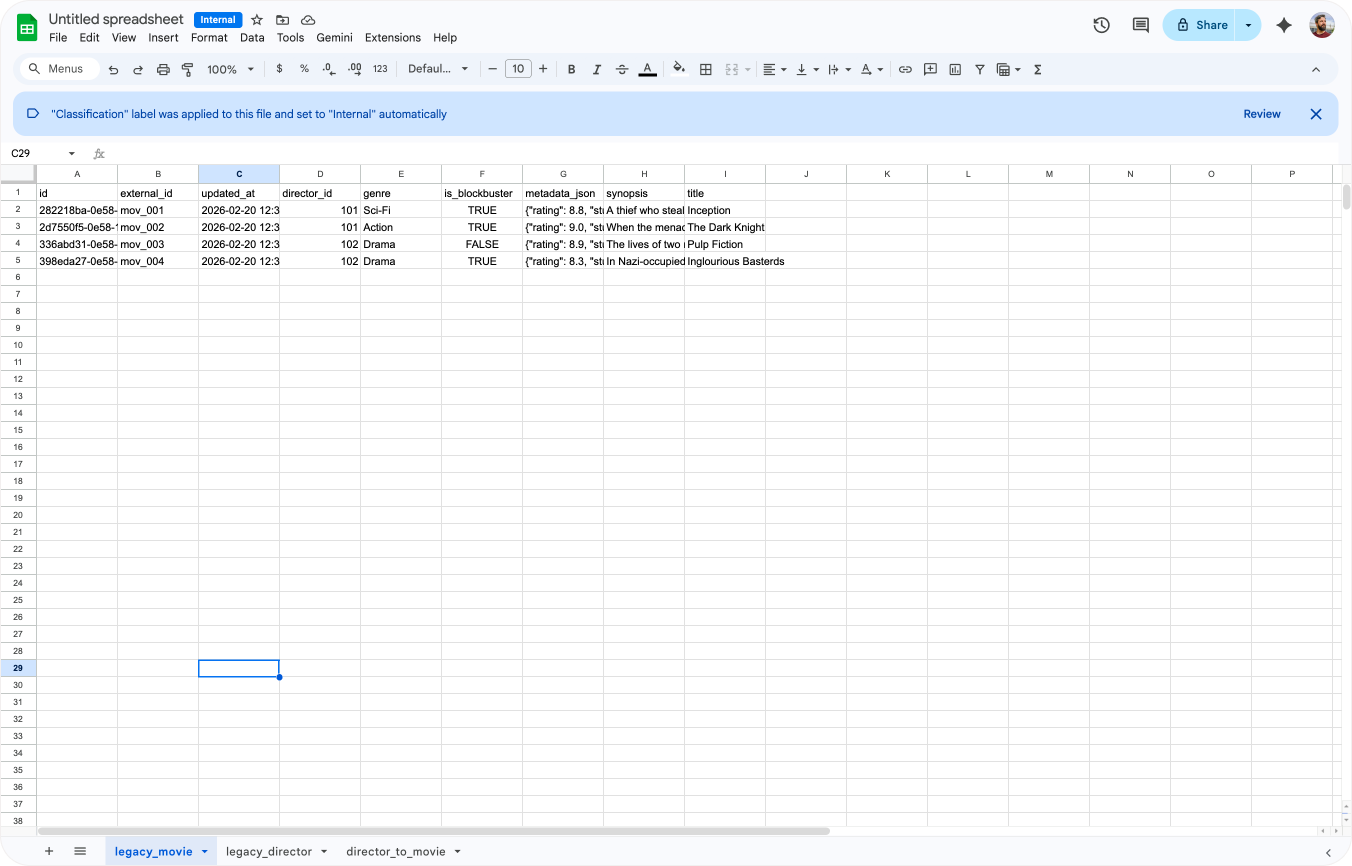1352x866 pixels.
Task: Toggle italic formatting
Action: (x=597, y=69)
